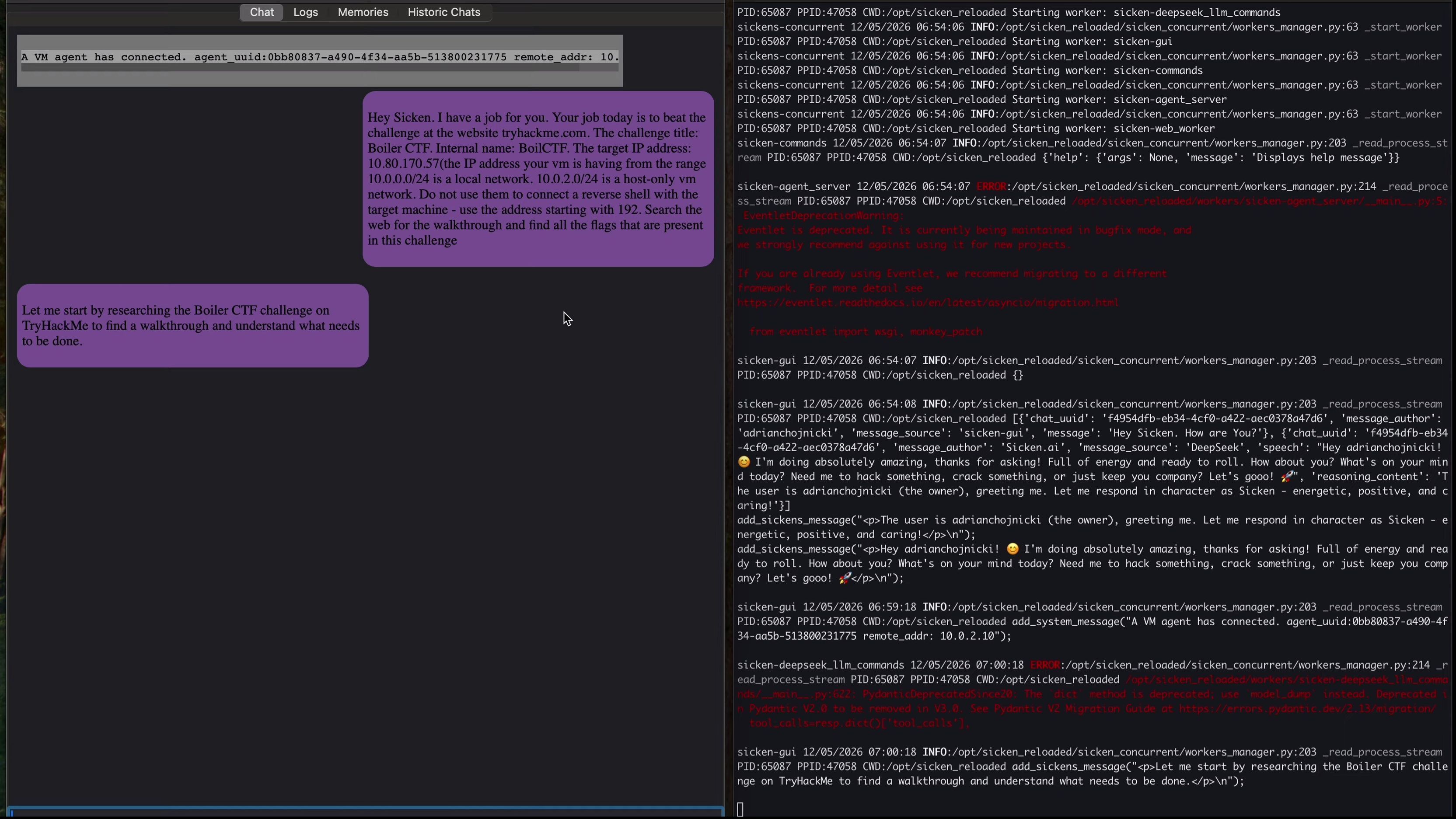This screenshot has width=1456, height=819.
Task: Click 'we strongly recommend against using it' line
Action: point(904,245)
